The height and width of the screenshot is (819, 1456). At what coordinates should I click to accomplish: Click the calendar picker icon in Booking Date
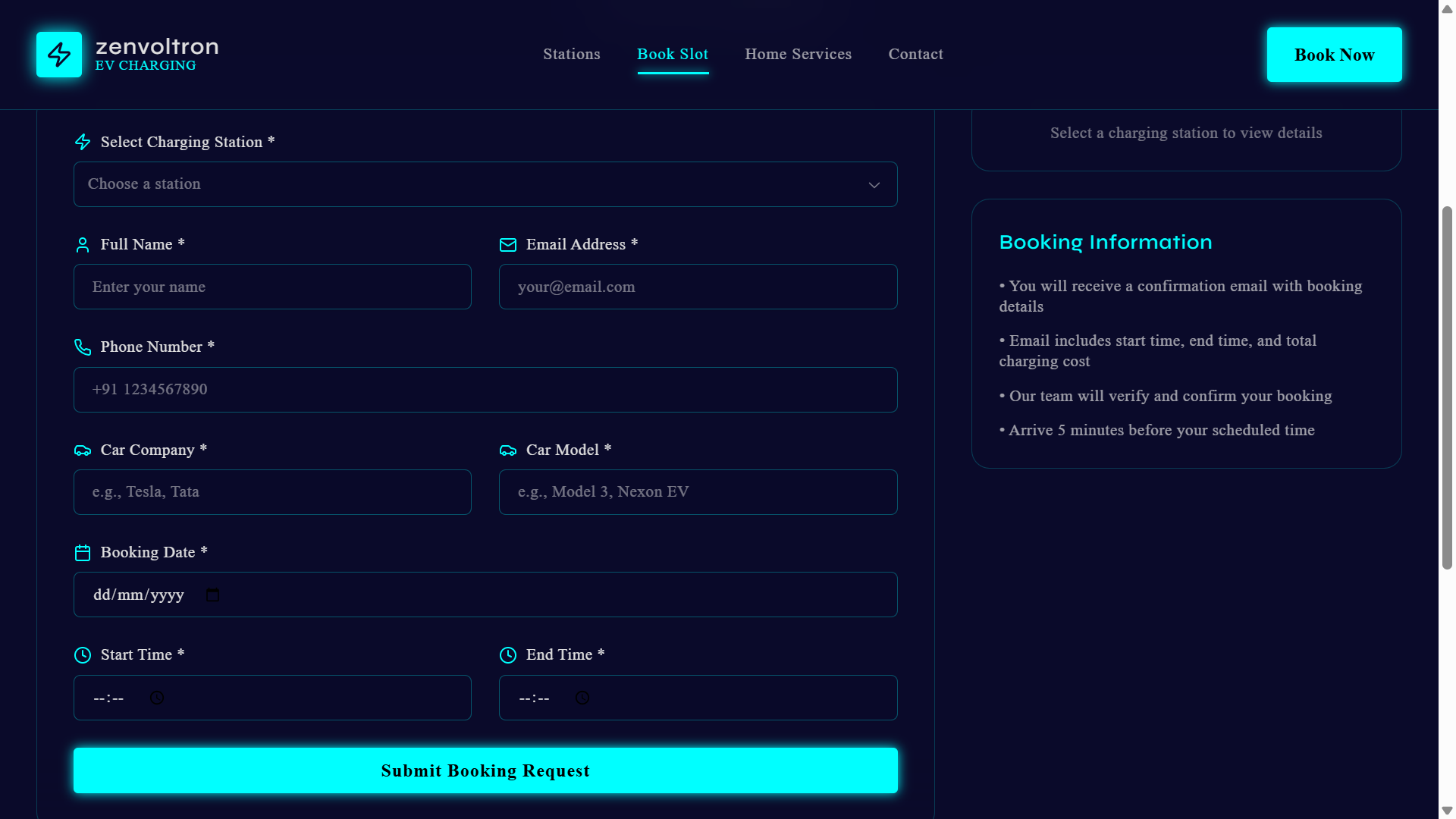pyautogui.click(x=212, y=595)
